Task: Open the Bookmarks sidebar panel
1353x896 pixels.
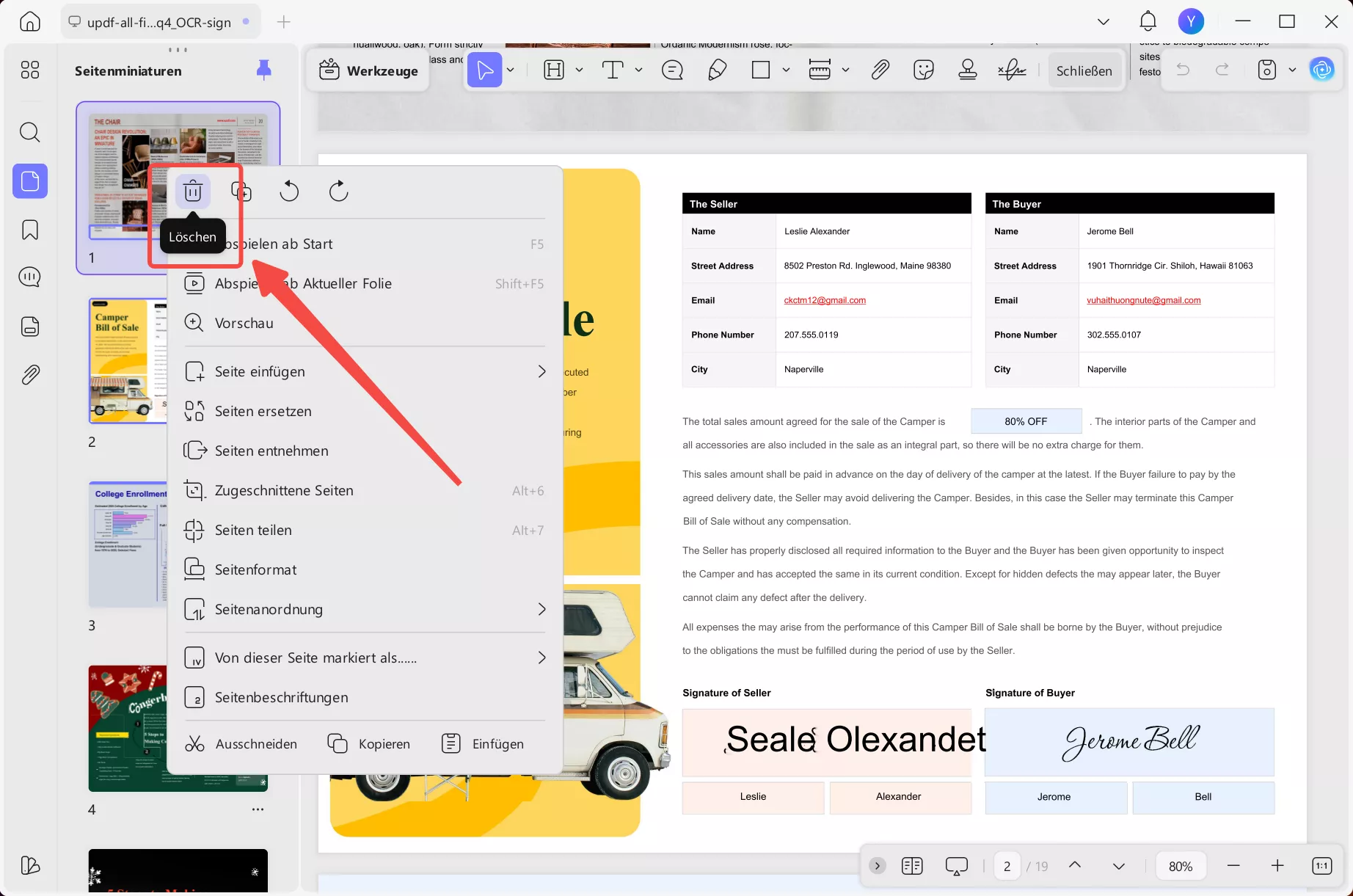Action: click(29, 230)
